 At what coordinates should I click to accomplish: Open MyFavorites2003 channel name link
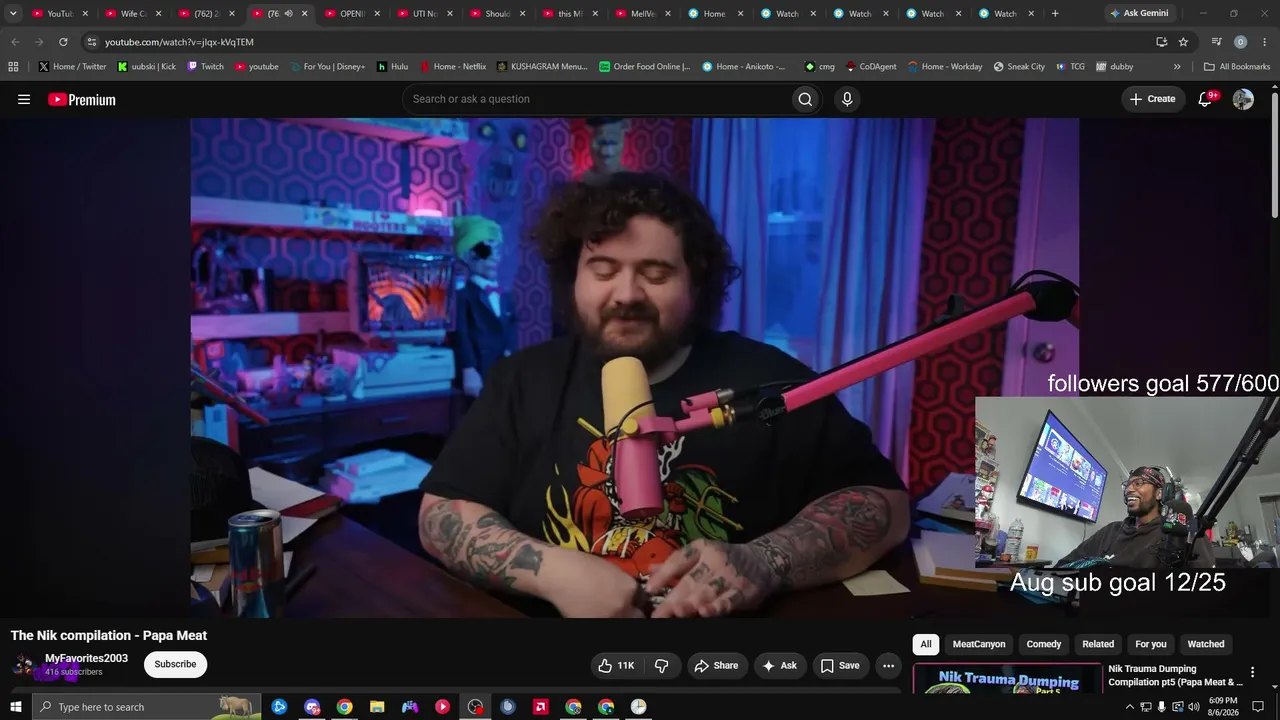(x=86, y=659)
